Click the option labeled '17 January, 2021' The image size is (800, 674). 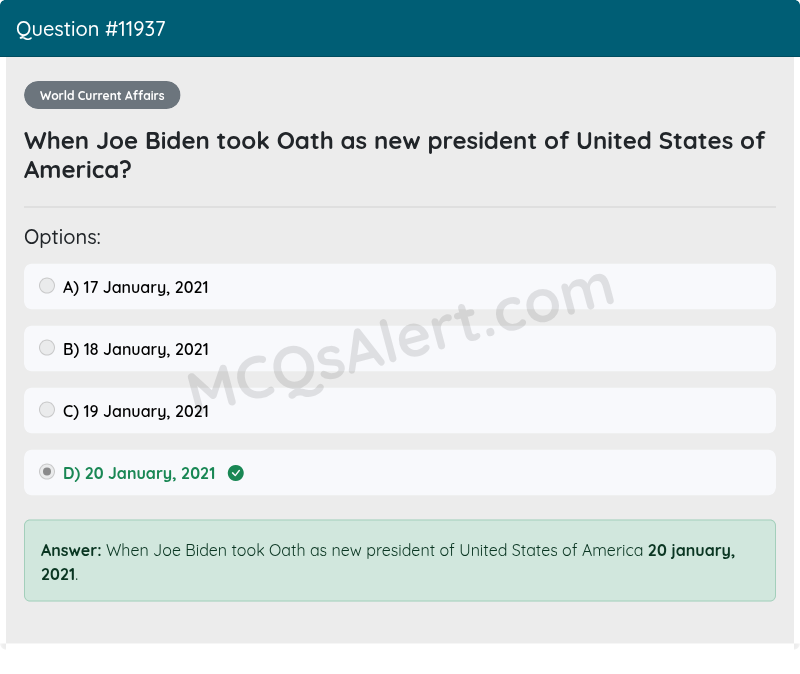(x=136, y=287)
